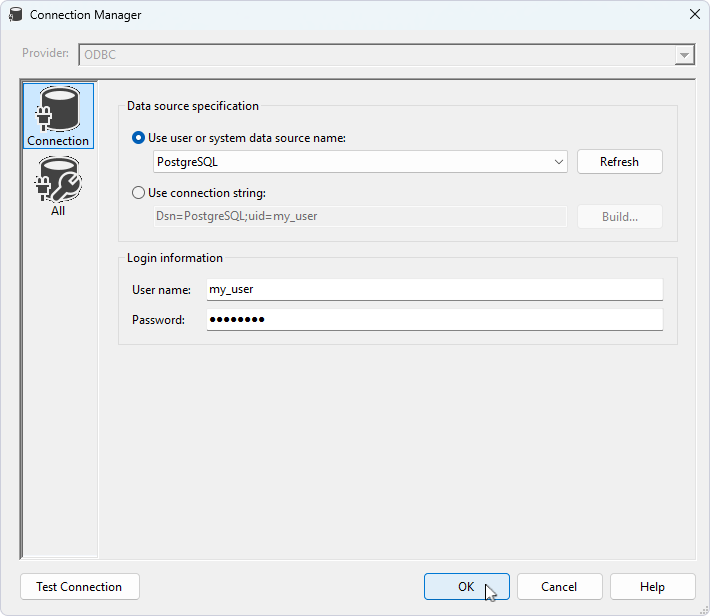
Task: Open Help for the connection dialog
Action: coord(652,587)
